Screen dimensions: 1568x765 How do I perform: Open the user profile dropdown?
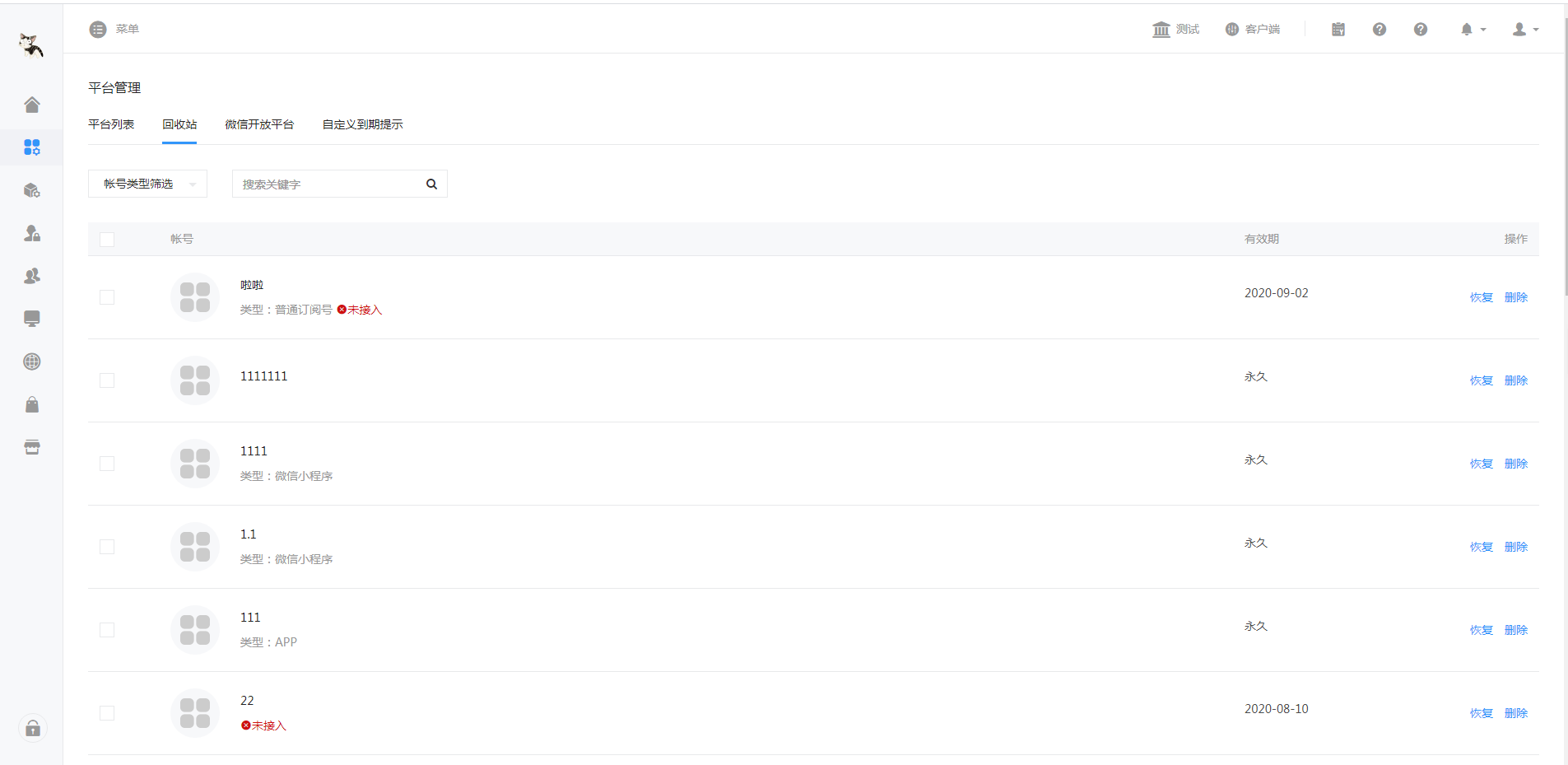[1525, 30]
